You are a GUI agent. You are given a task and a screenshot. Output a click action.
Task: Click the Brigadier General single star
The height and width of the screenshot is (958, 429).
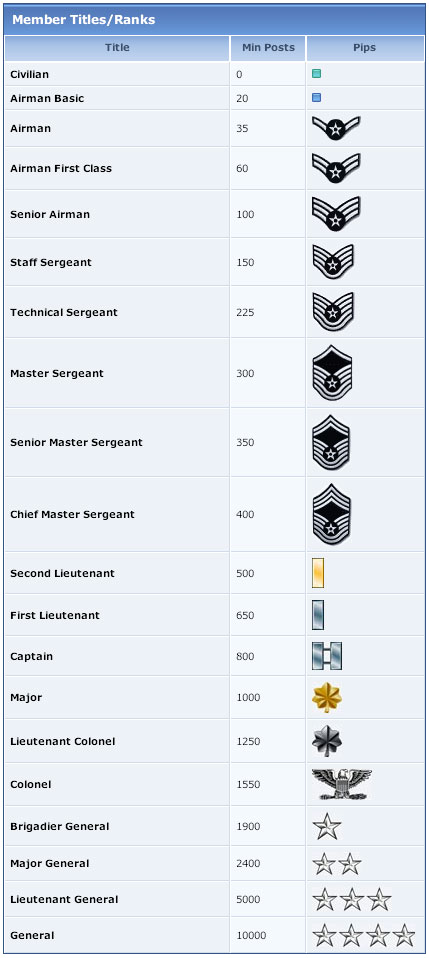326,826
